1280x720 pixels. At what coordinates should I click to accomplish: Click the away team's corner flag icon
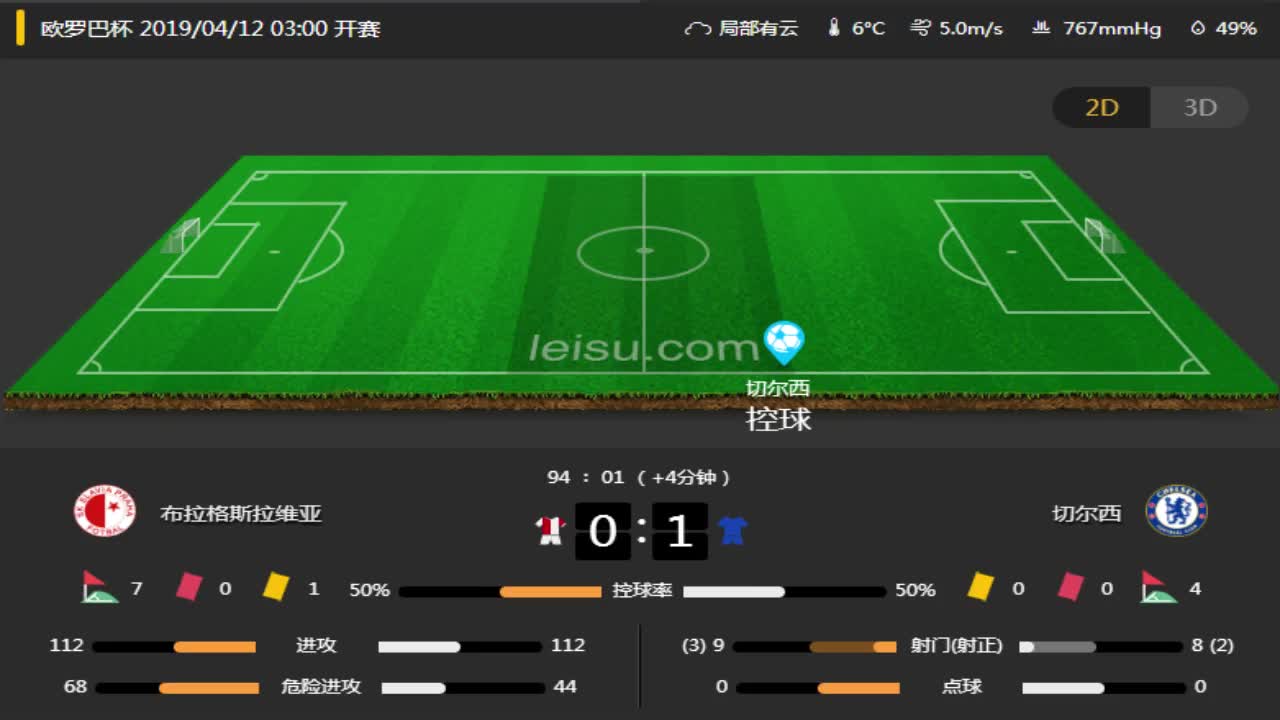[1158, 588]
